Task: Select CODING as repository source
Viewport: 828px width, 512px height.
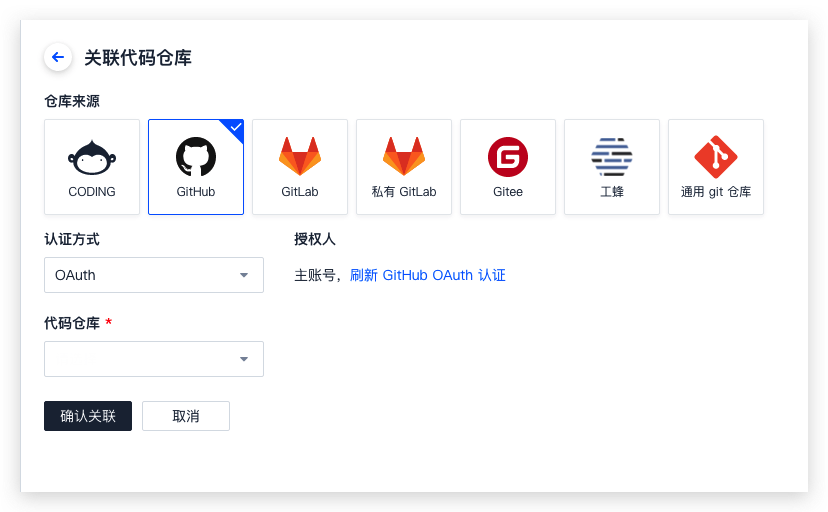Action: pyautogui.click(x=92, y=167)
